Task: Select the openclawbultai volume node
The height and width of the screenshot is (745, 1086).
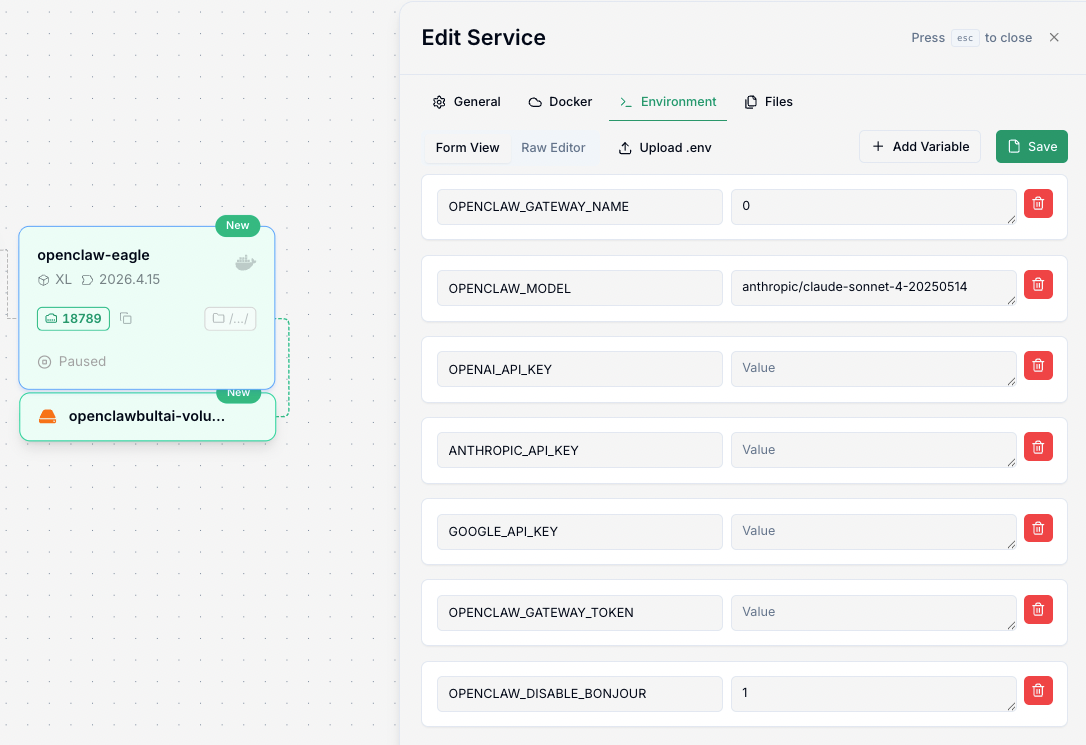Action: [x=147, y=417]
